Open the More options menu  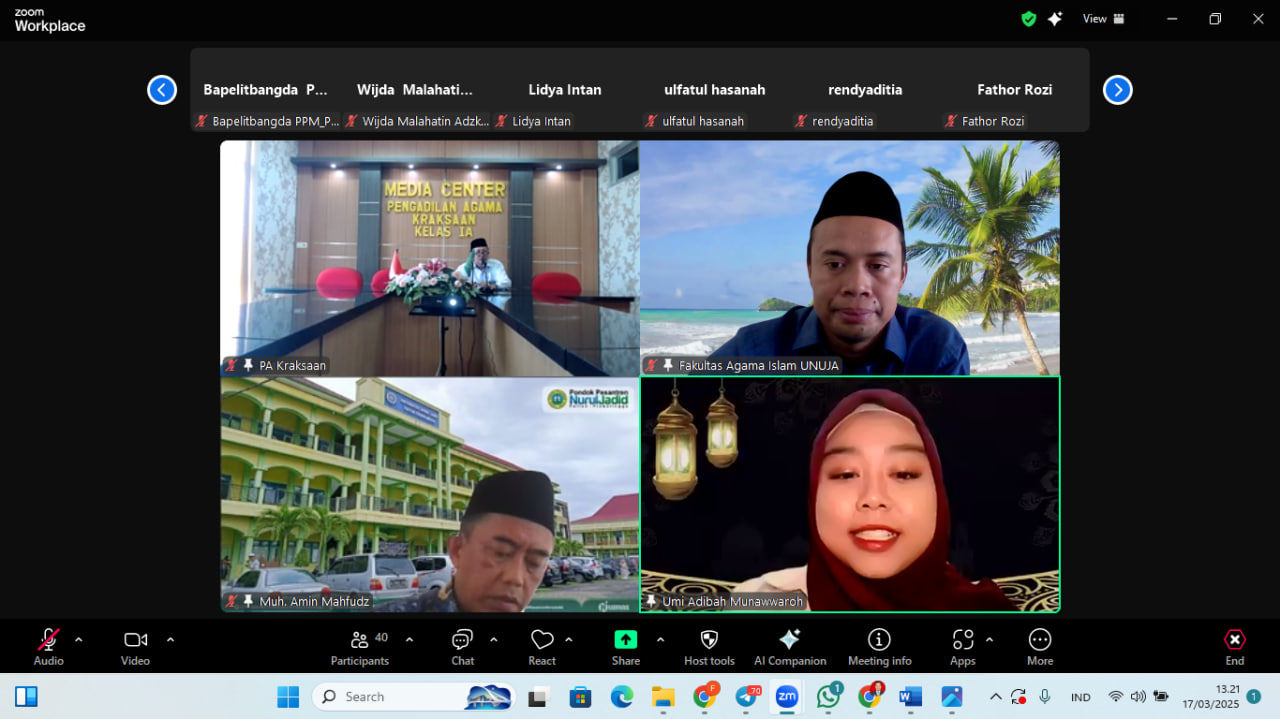pos(1040,647)
